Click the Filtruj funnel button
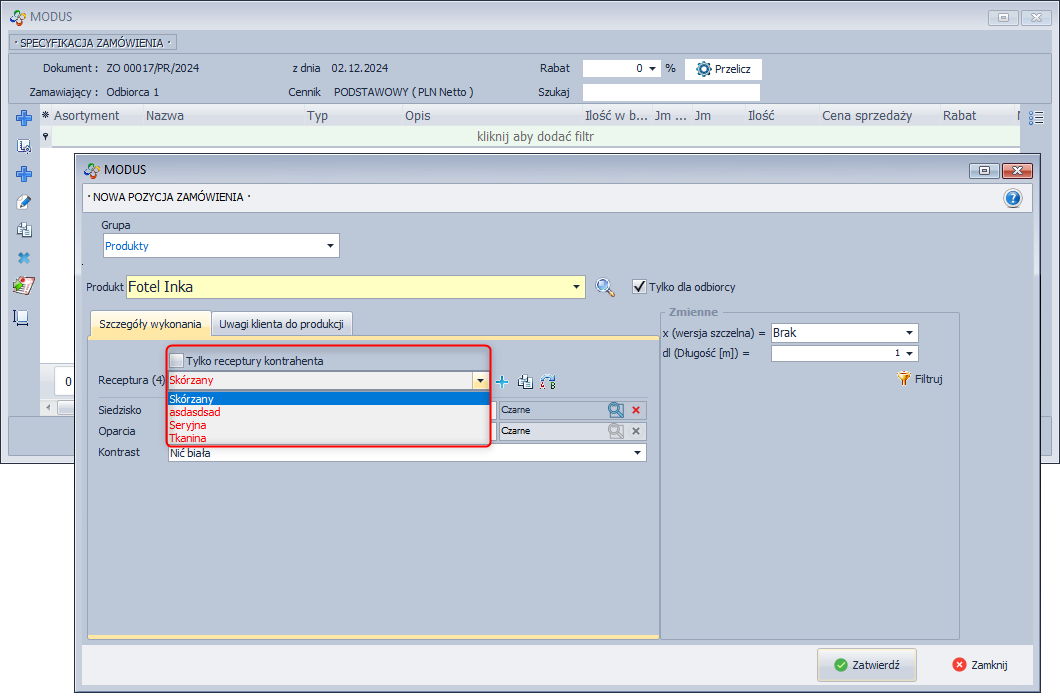 [919, 379]
